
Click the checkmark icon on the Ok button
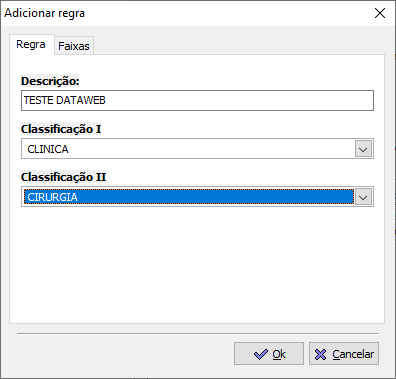[x=260, y=354]
